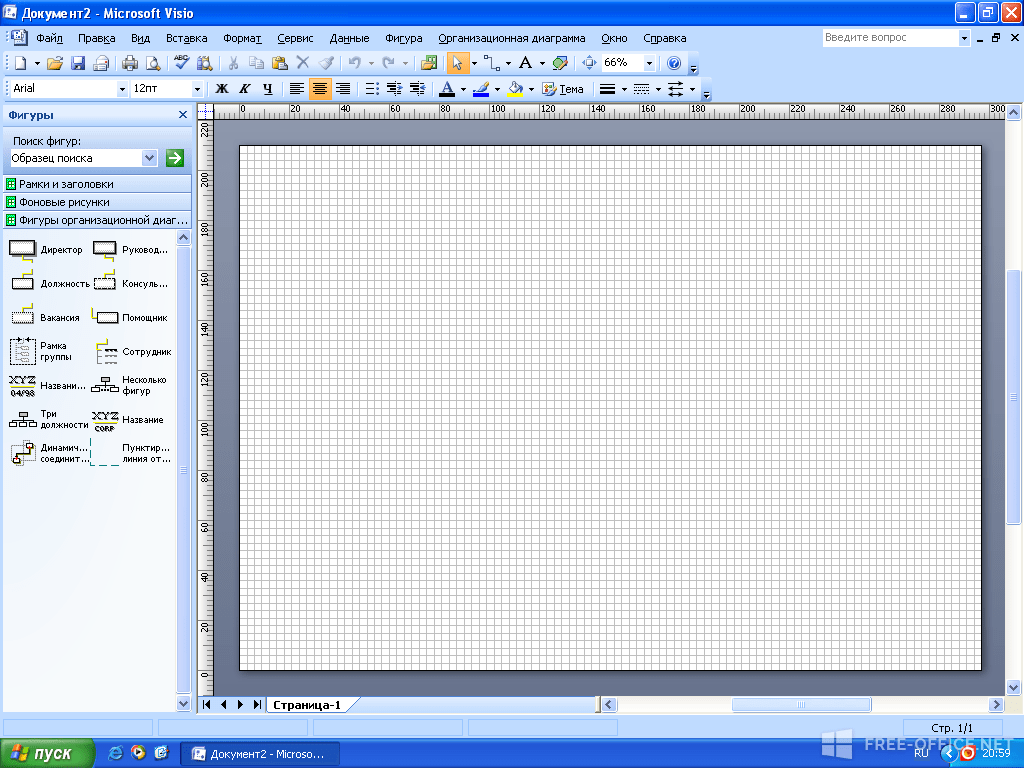Toggle italic К formatting
The height and width of the screenshot is (768, 1024).
click(x=245, y=89)
